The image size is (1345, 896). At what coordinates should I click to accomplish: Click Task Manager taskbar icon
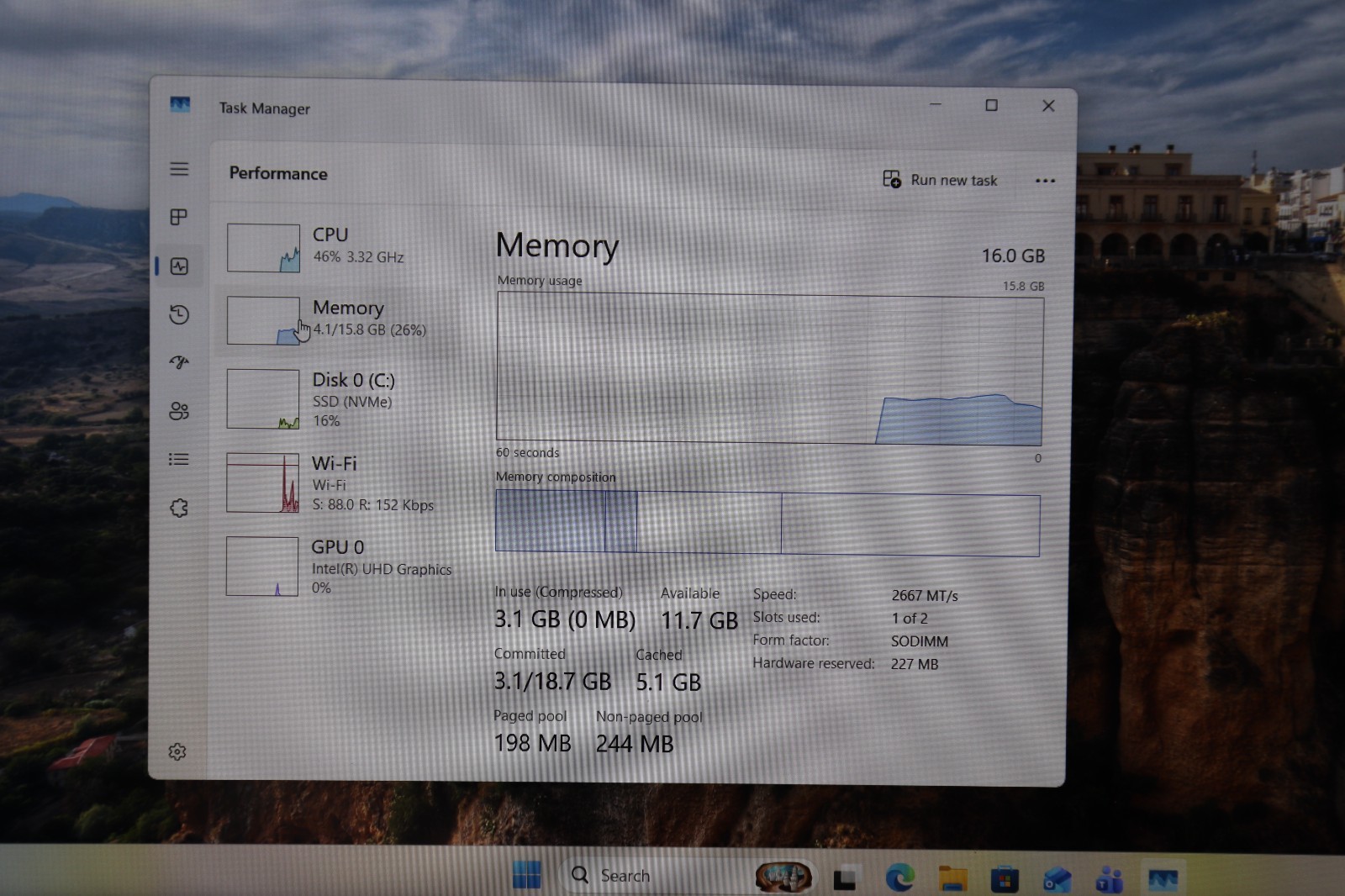[x=1163, y=879]
